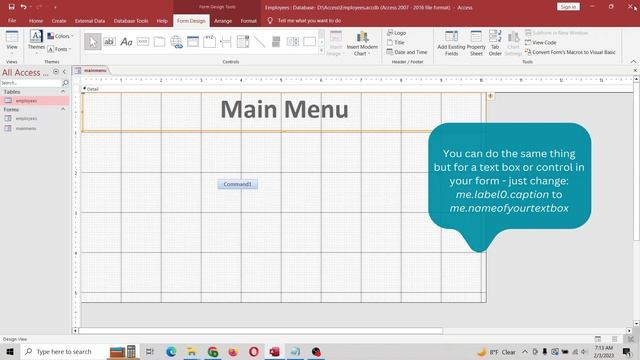Collapse the Tables group in navigation pane
Viewport: 640px width, 360px height.
tap(63, 92)
